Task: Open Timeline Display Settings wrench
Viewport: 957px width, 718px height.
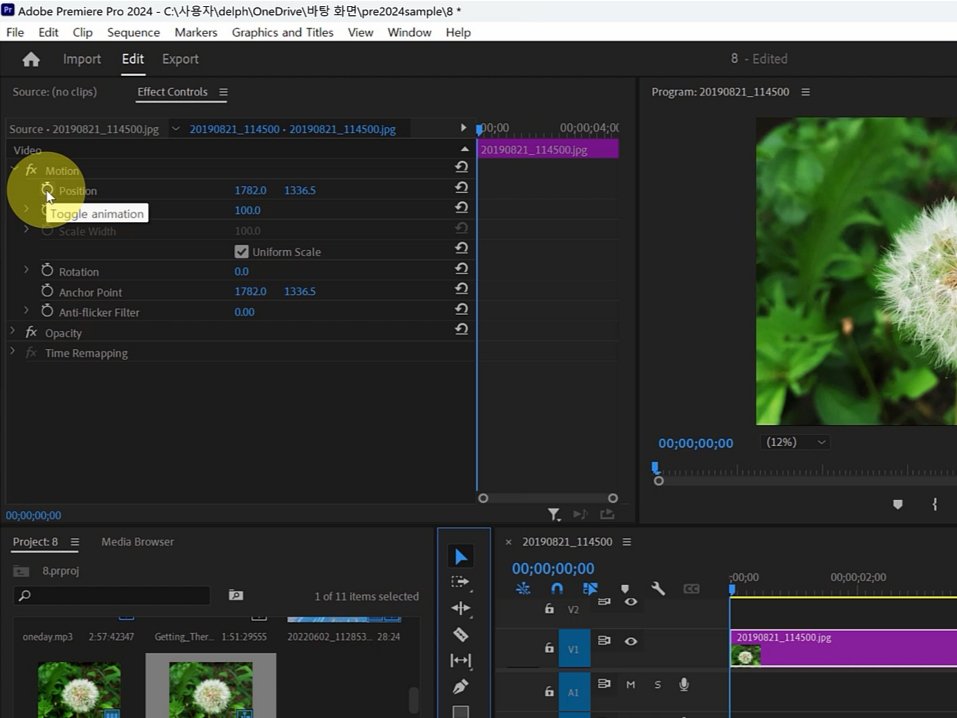Action: [657, 589]
